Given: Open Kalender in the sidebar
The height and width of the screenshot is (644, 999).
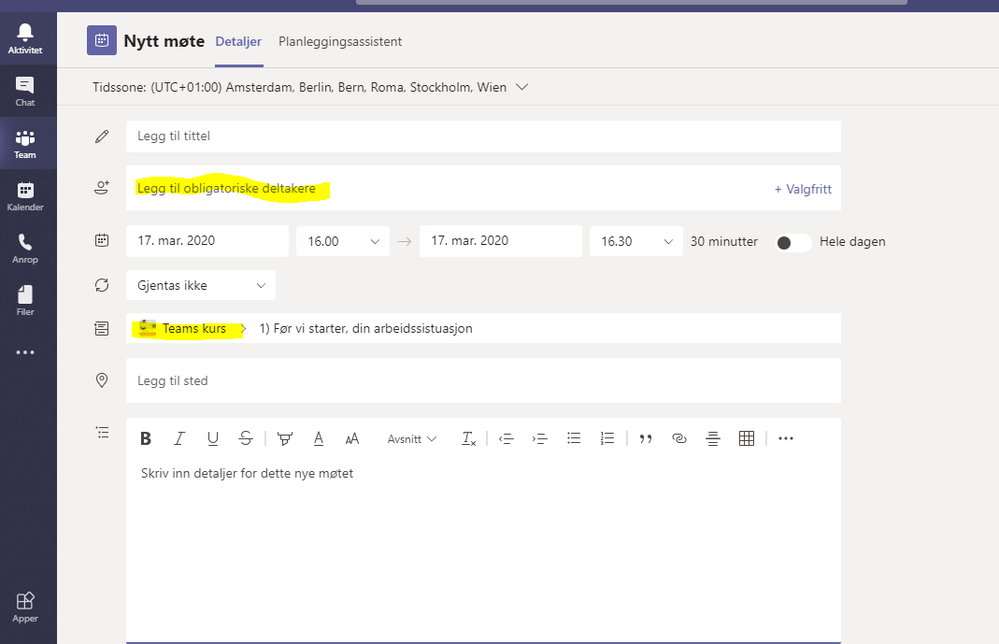Looking at the screenshot, I should [25, 196].
